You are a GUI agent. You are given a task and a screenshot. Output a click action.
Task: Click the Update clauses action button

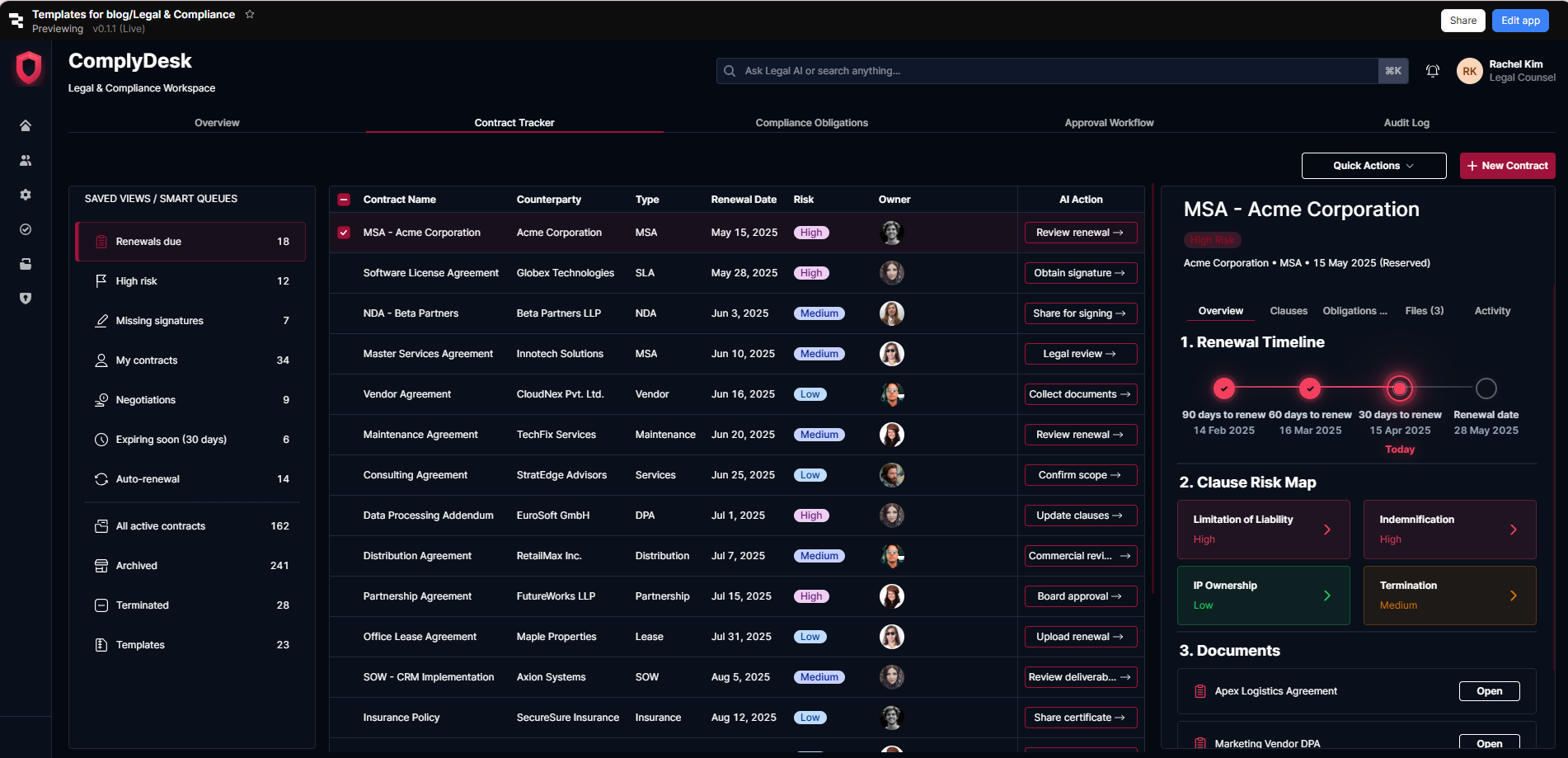(x=1081, y=516)
